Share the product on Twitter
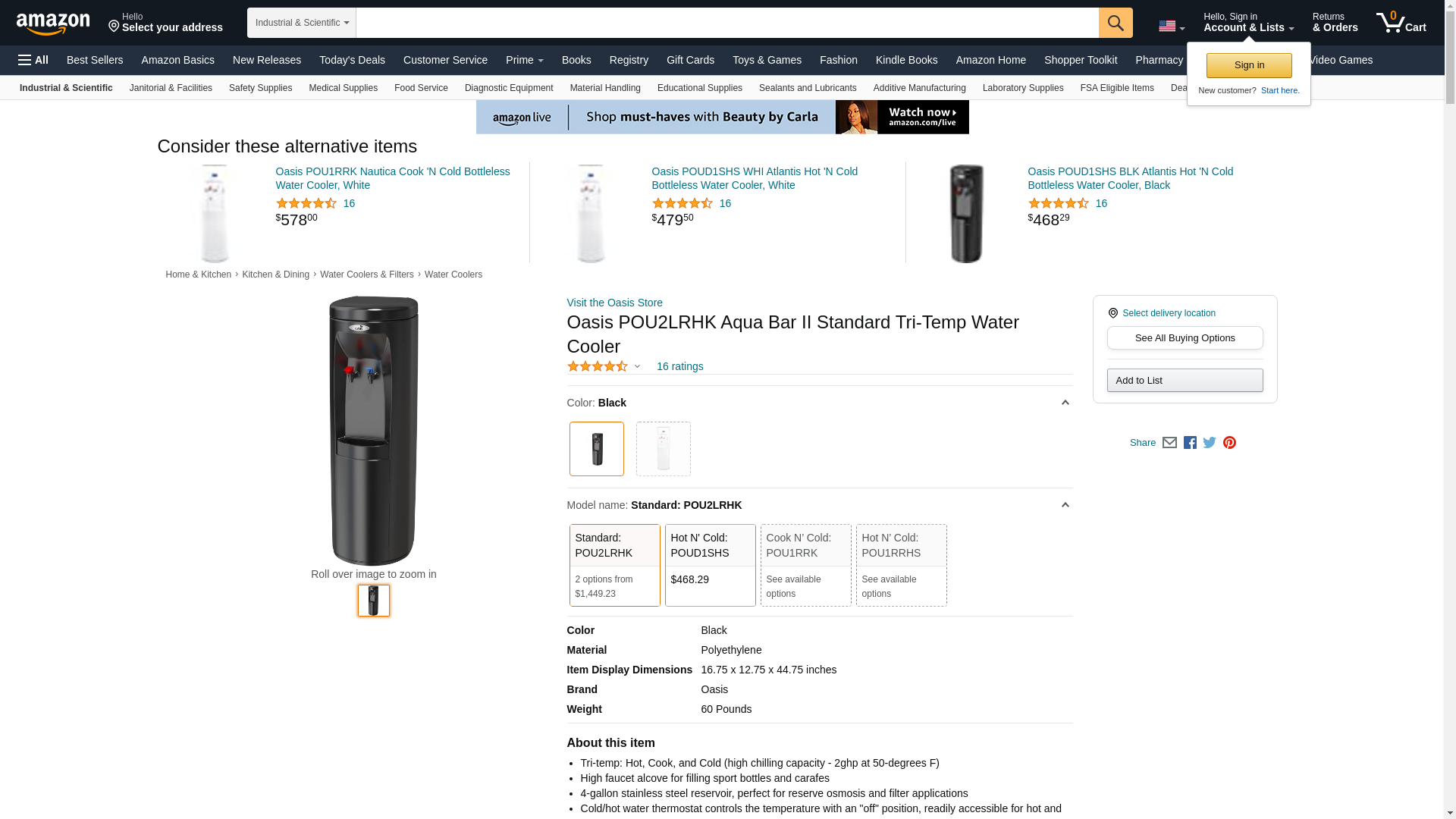The image size is (1456, 819). coord(1210,443)
